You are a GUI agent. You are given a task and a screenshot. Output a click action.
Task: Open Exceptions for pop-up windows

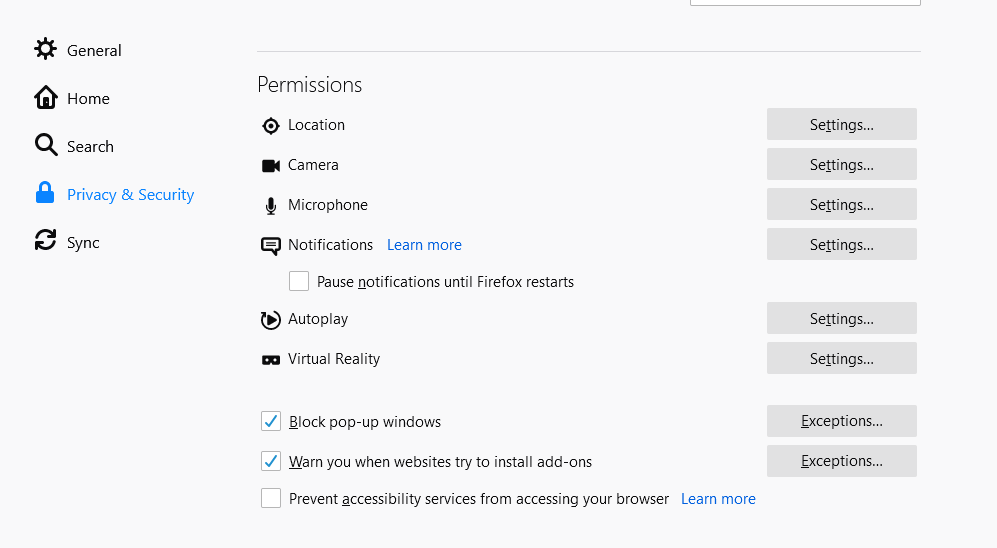pos(842,421)
